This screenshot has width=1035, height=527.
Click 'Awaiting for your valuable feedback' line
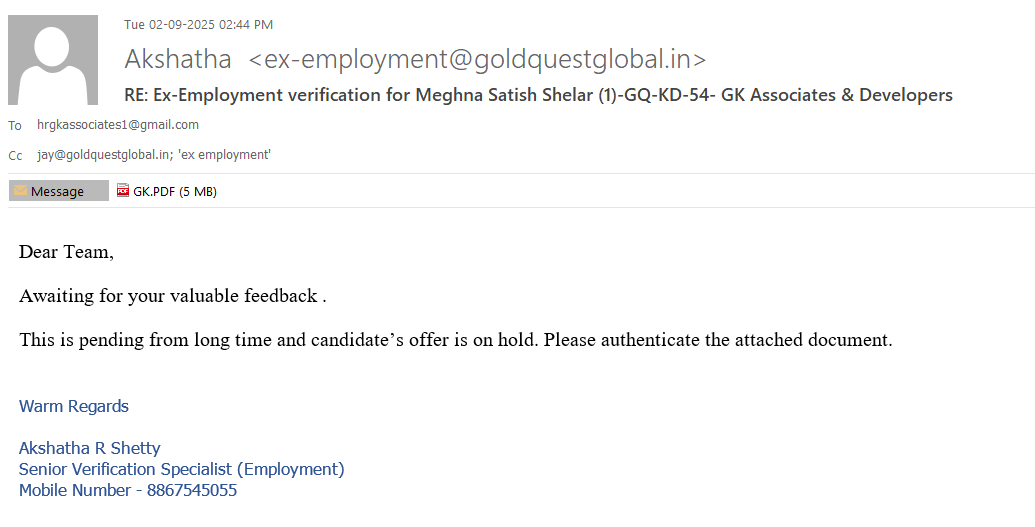(x=172, y=296)
